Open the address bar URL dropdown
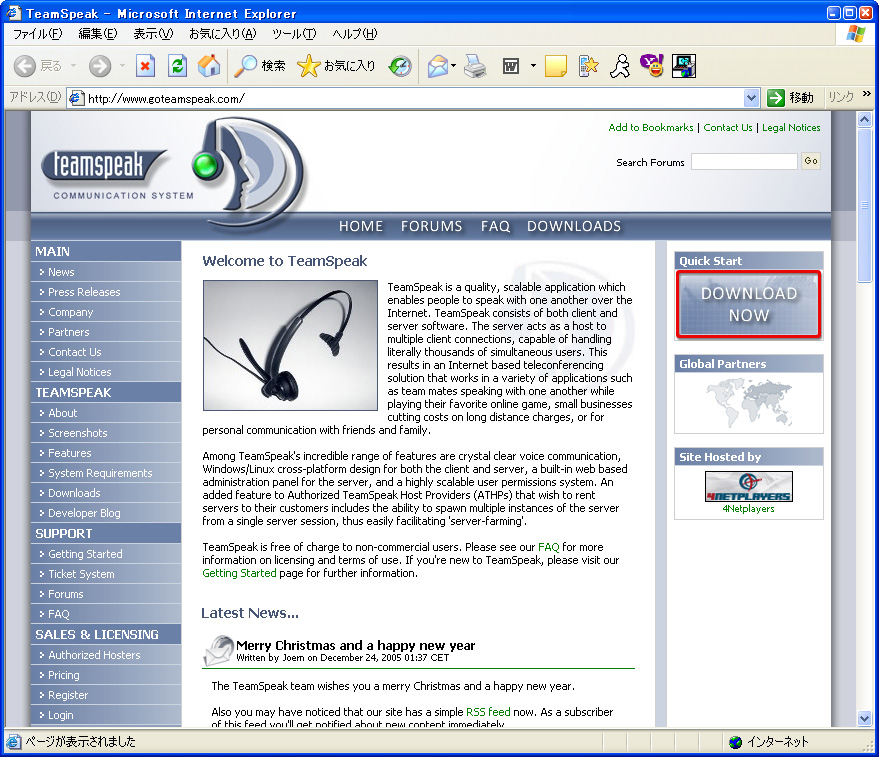 [751, 99]
